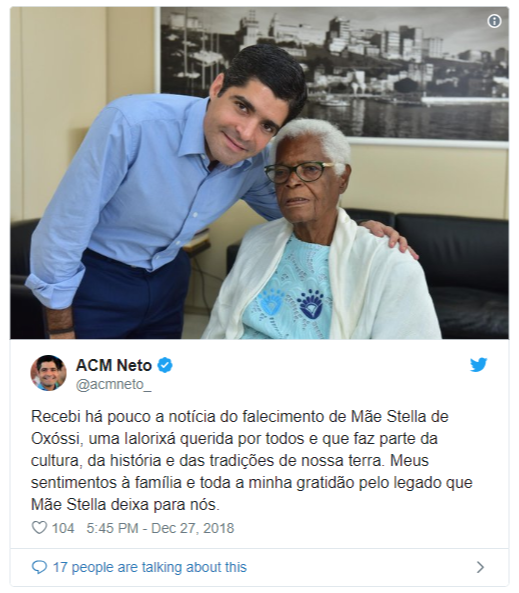Visit the @acmneto_ handle link
This screenshot has width=519, height=593.
tap(113, 385)
